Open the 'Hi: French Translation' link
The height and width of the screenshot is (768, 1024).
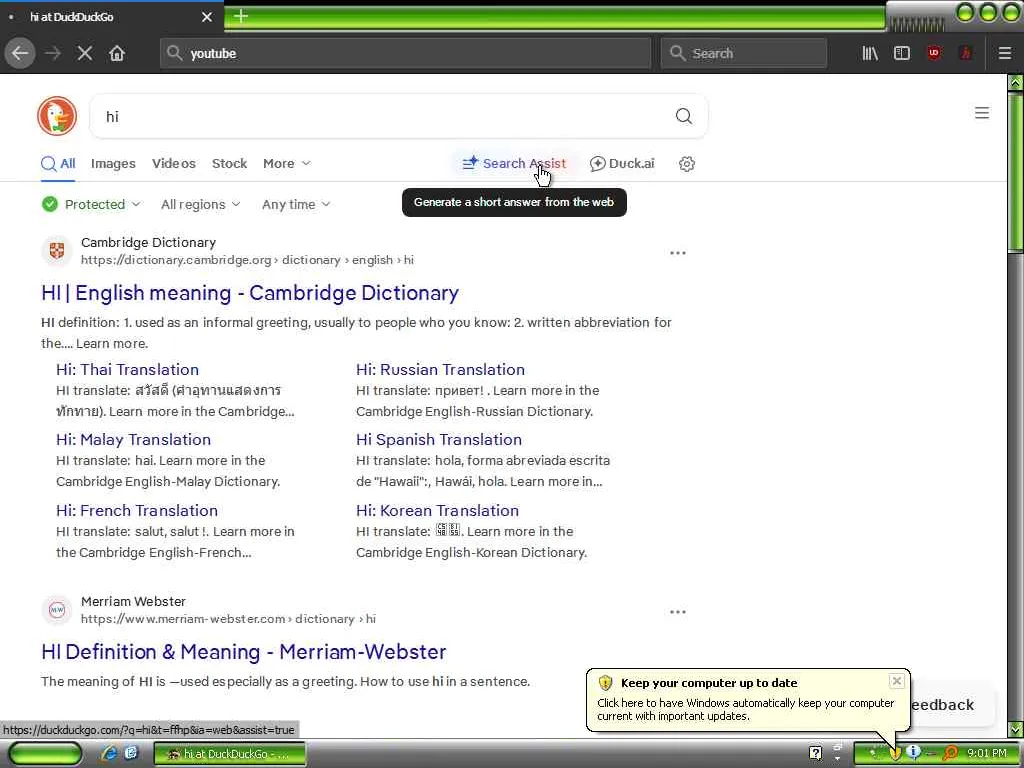[x=136, y=510]
